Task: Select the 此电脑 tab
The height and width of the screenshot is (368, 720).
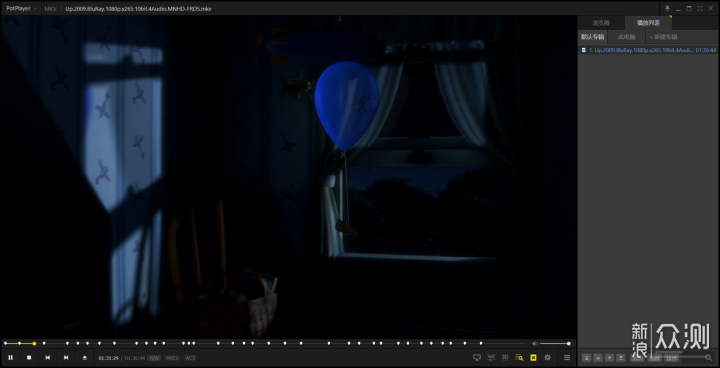Action: click(x=626, y=37)
